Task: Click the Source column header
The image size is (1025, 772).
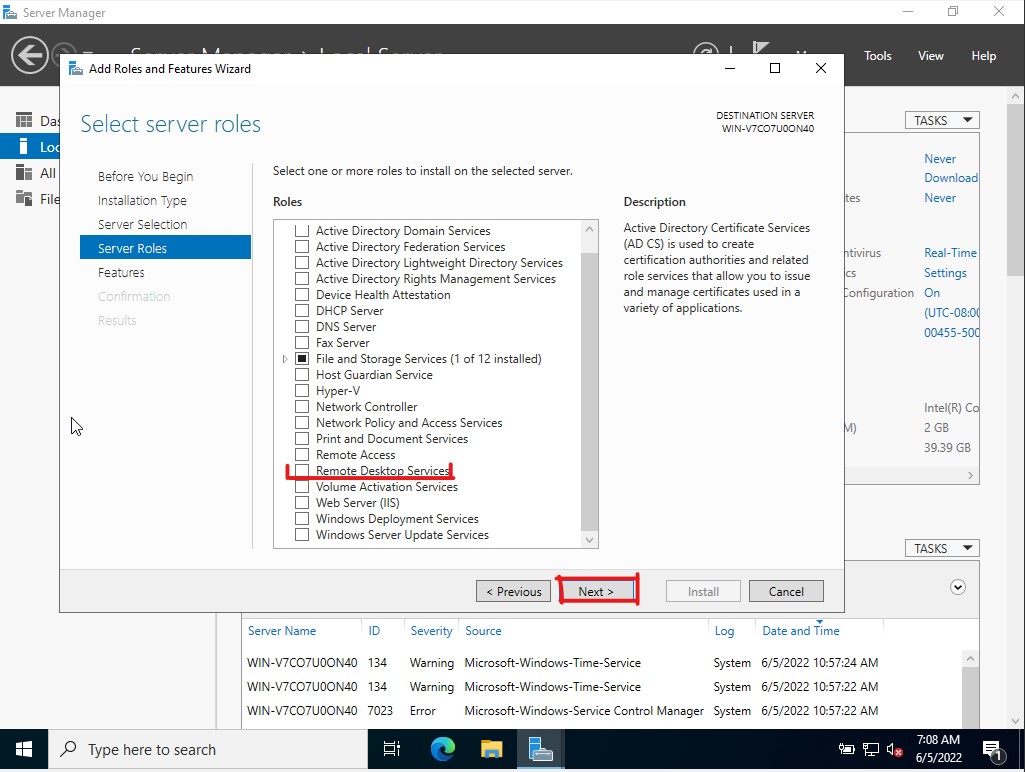Action: 483,631
